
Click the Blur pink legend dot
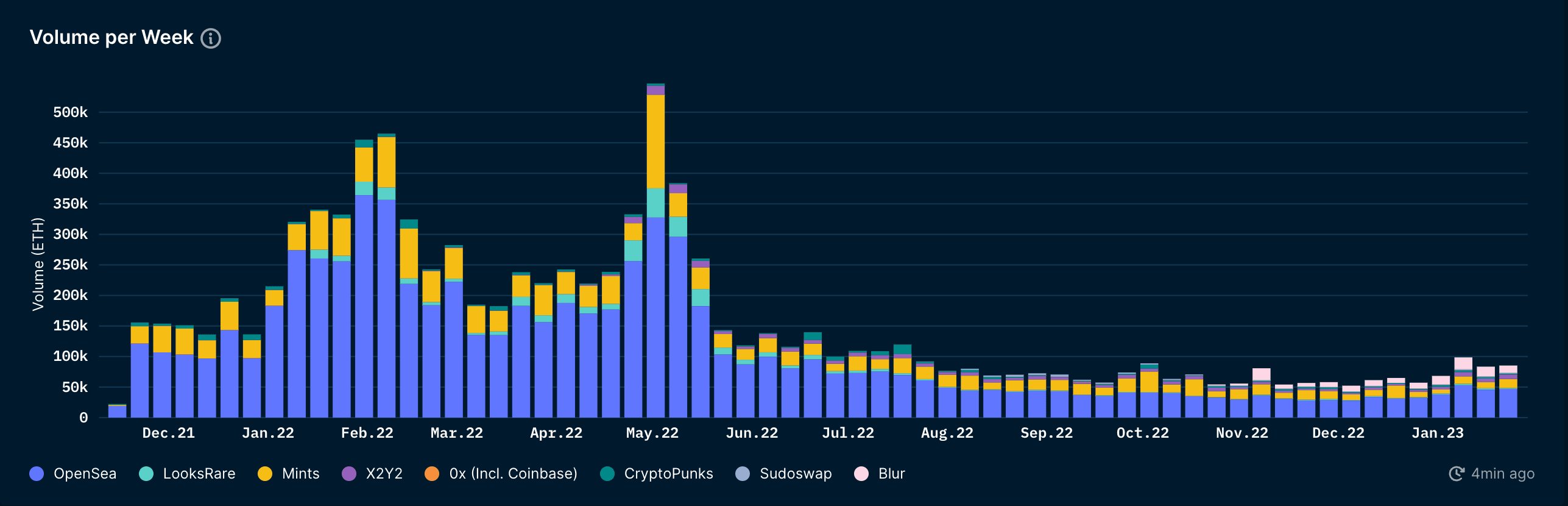pyautogui.click(x=861, y=474)
